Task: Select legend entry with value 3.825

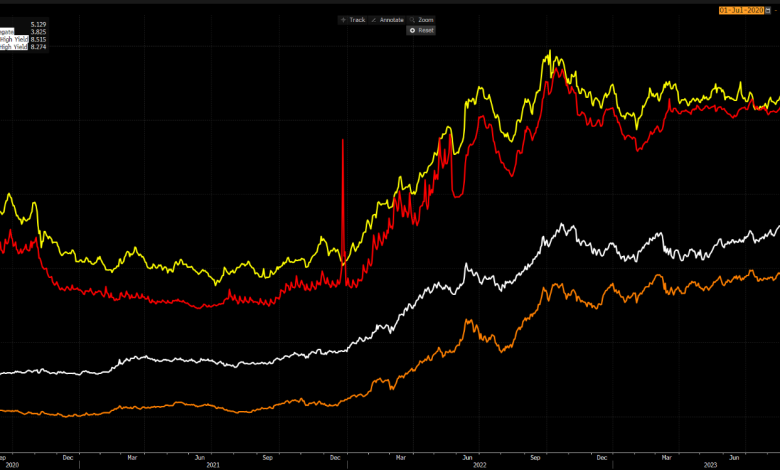Action: (17, 31)
